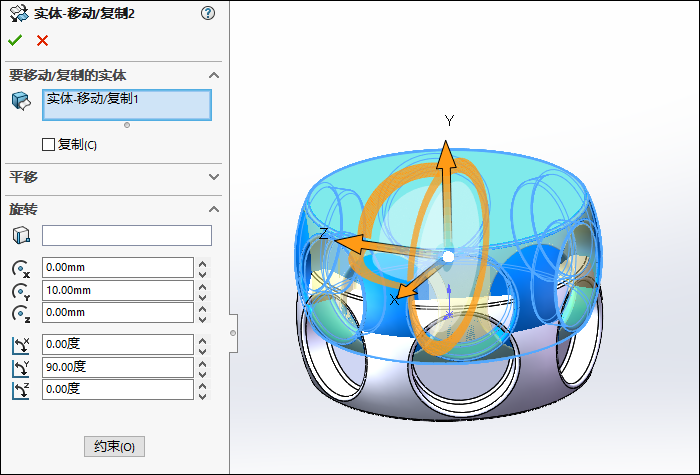Decrease Y angle 90.00度 with down arrow
The height and width of the screenshot is (475, 700).
point(203,373)
